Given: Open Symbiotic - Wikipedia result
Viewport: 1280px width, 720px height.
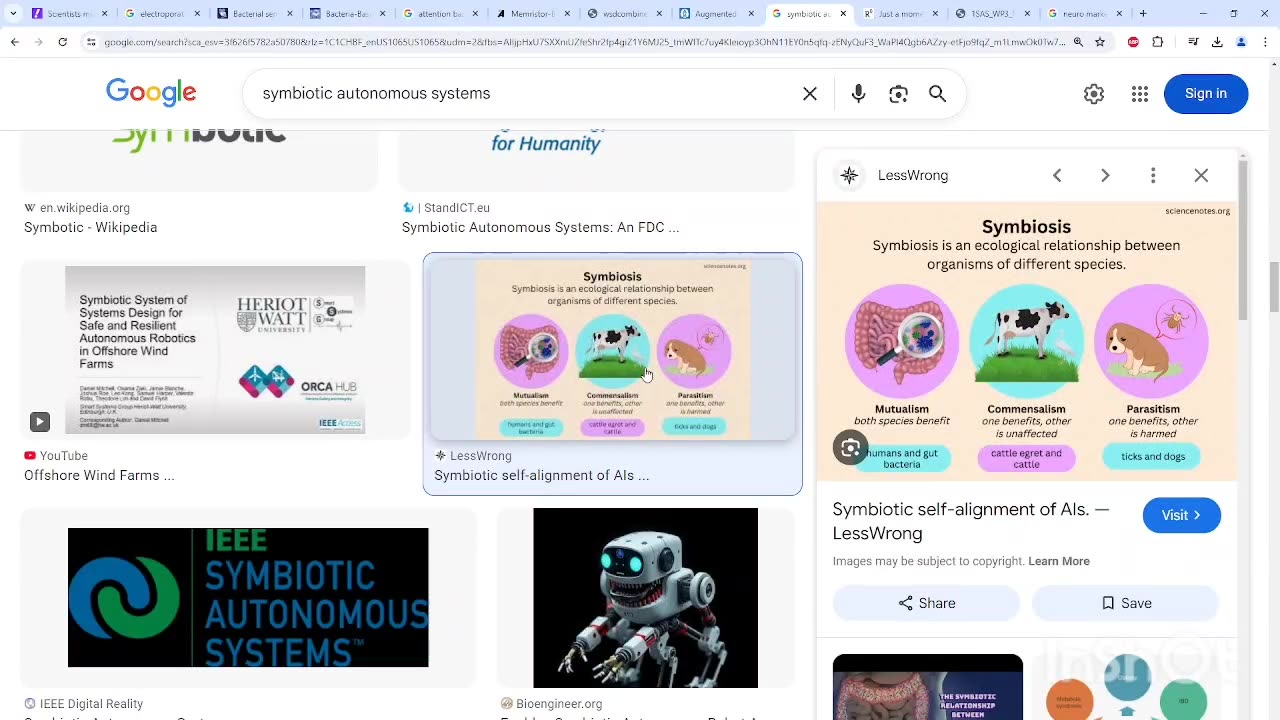Looking at the screenshot, I should click(x=91, y=227).
